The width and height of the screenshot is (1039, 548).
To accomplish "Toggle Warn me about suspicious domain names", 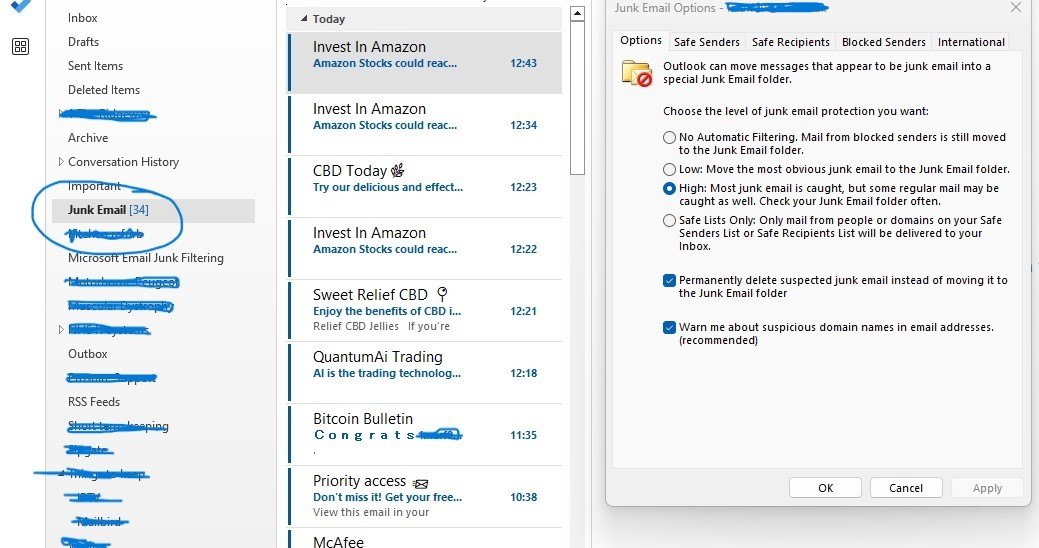I will pos(669,327).
